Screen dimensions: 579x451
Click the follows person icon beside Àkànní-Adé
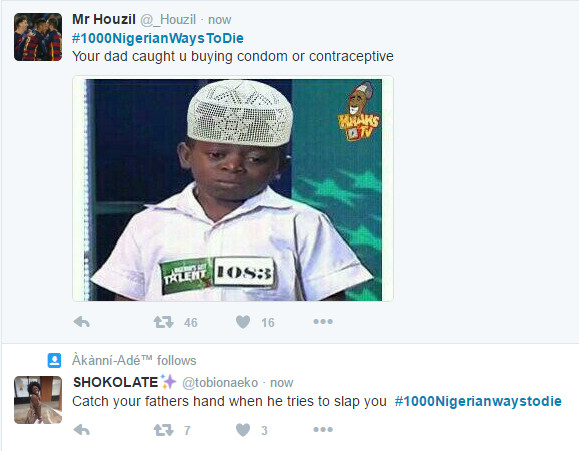pyautogui.click(x=54, y=360)
